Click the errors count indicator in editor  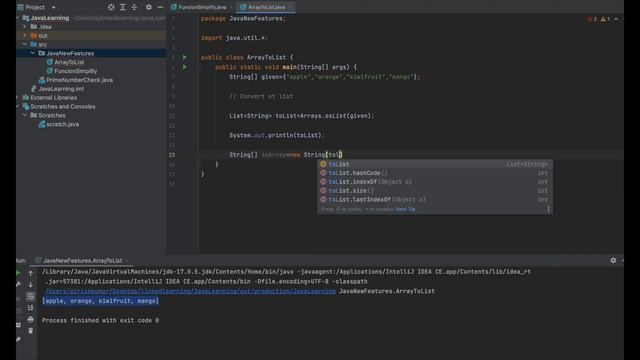[592, 19]
